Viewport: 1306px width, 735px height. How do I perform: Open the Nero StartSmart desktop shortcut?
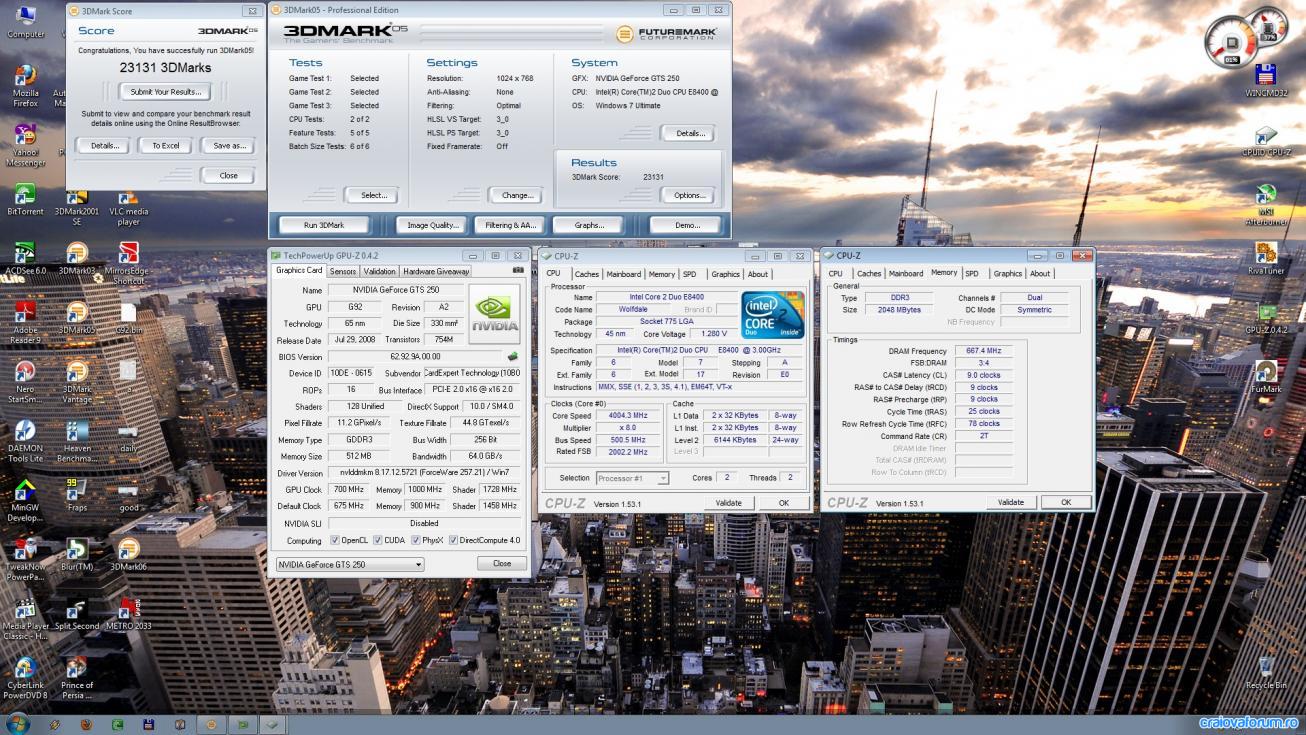pos(25,381)
